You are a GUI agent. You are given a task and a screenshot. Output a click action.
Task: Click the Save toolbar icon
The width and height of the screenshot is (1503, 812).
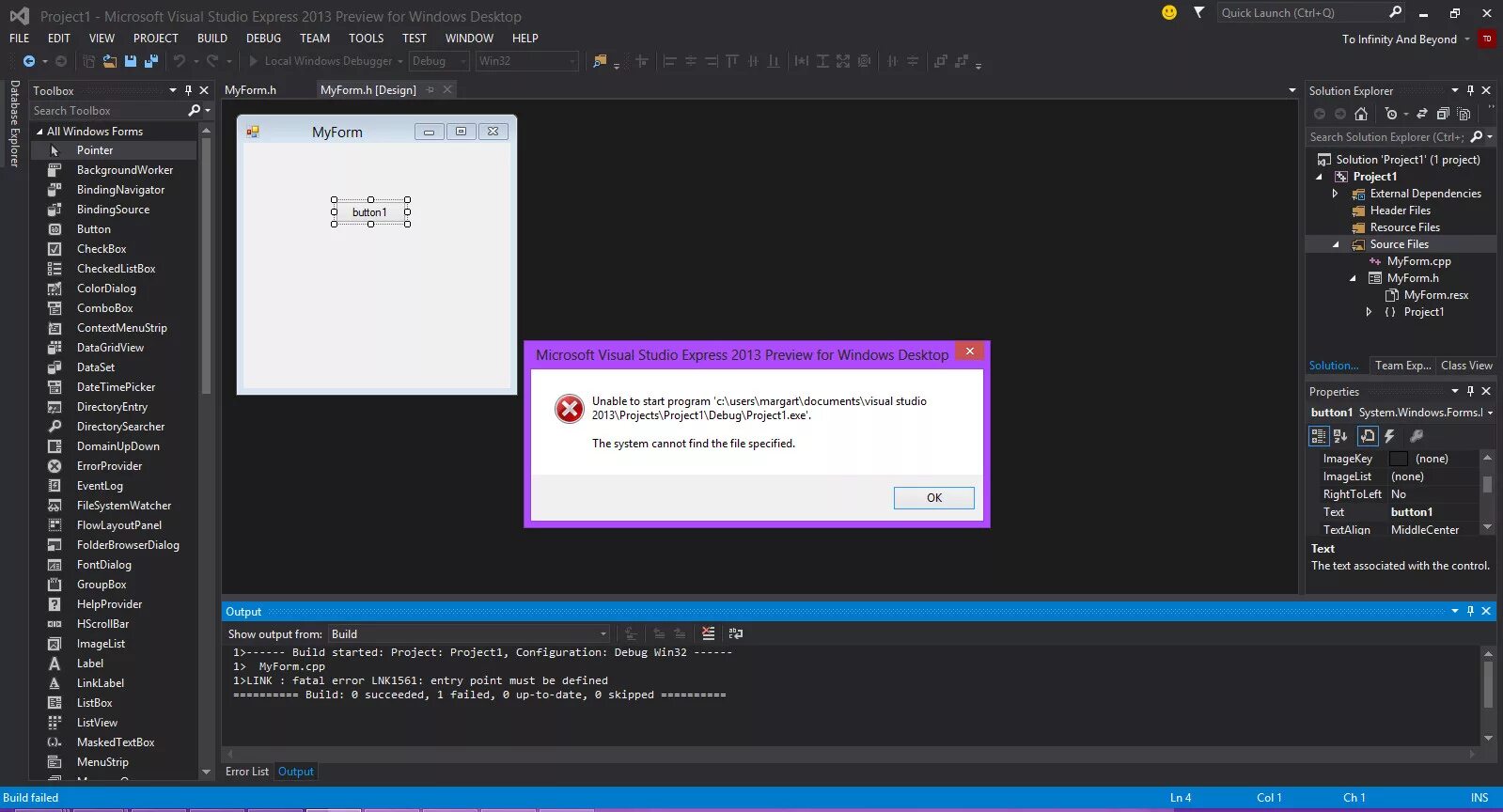[x=131, y=61]
